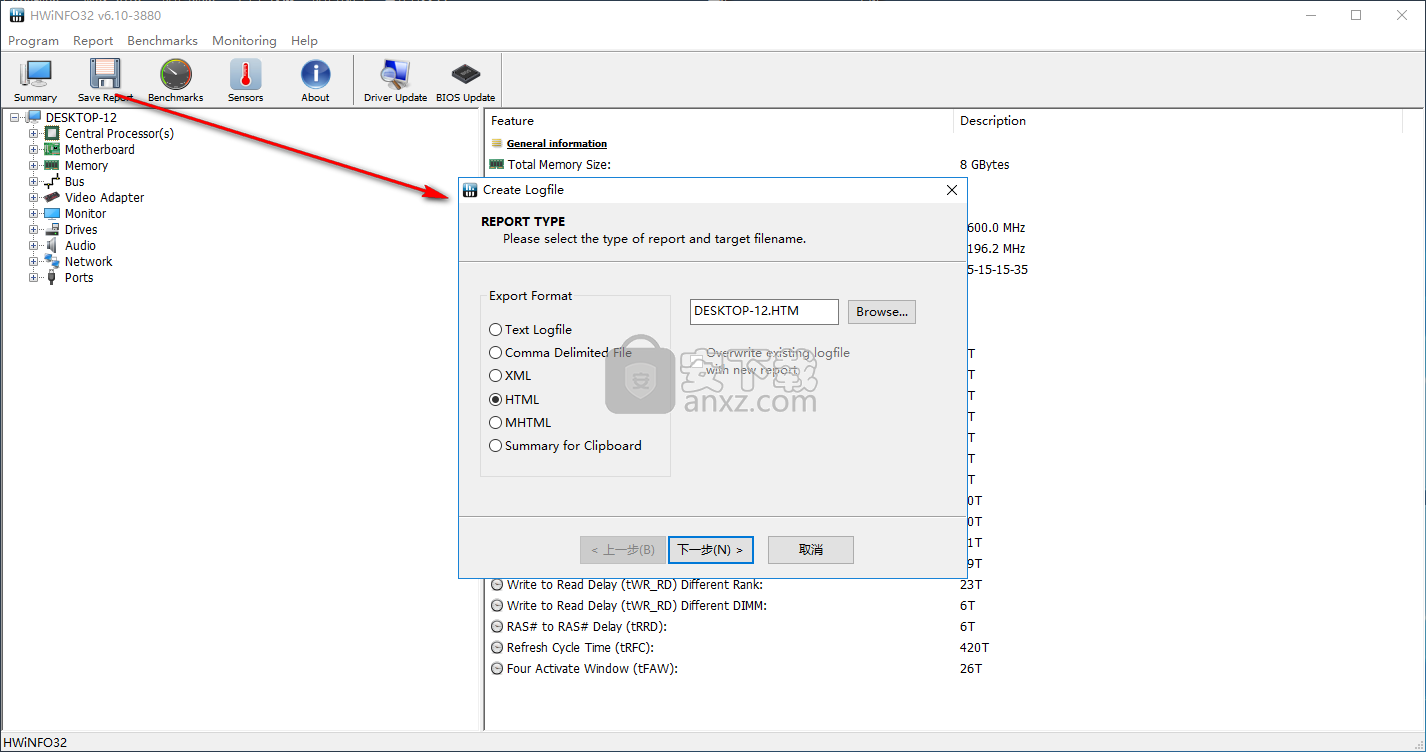Viewport: 1426px width, 752px height.
Task: Click the Audio label in tree
Action: [x=81, y=245]
